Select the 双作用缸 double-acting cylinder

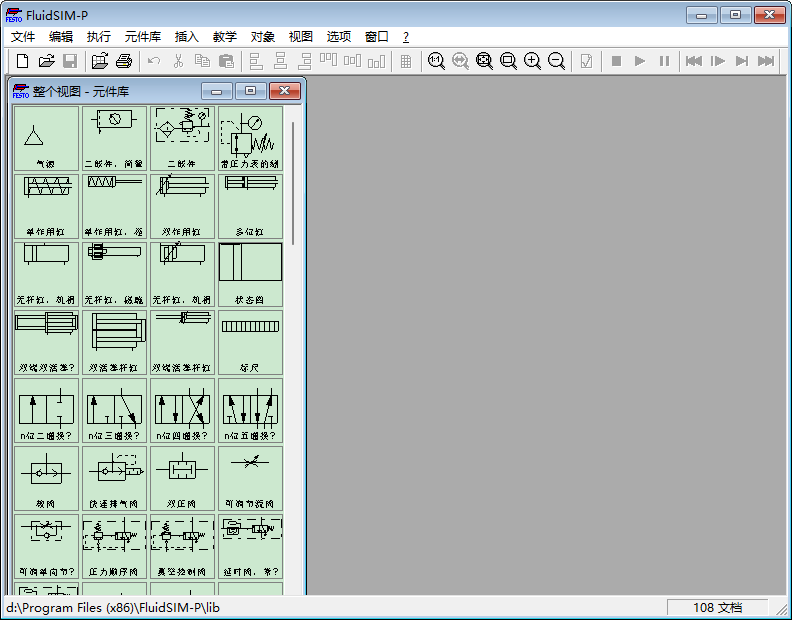[182, 206]
